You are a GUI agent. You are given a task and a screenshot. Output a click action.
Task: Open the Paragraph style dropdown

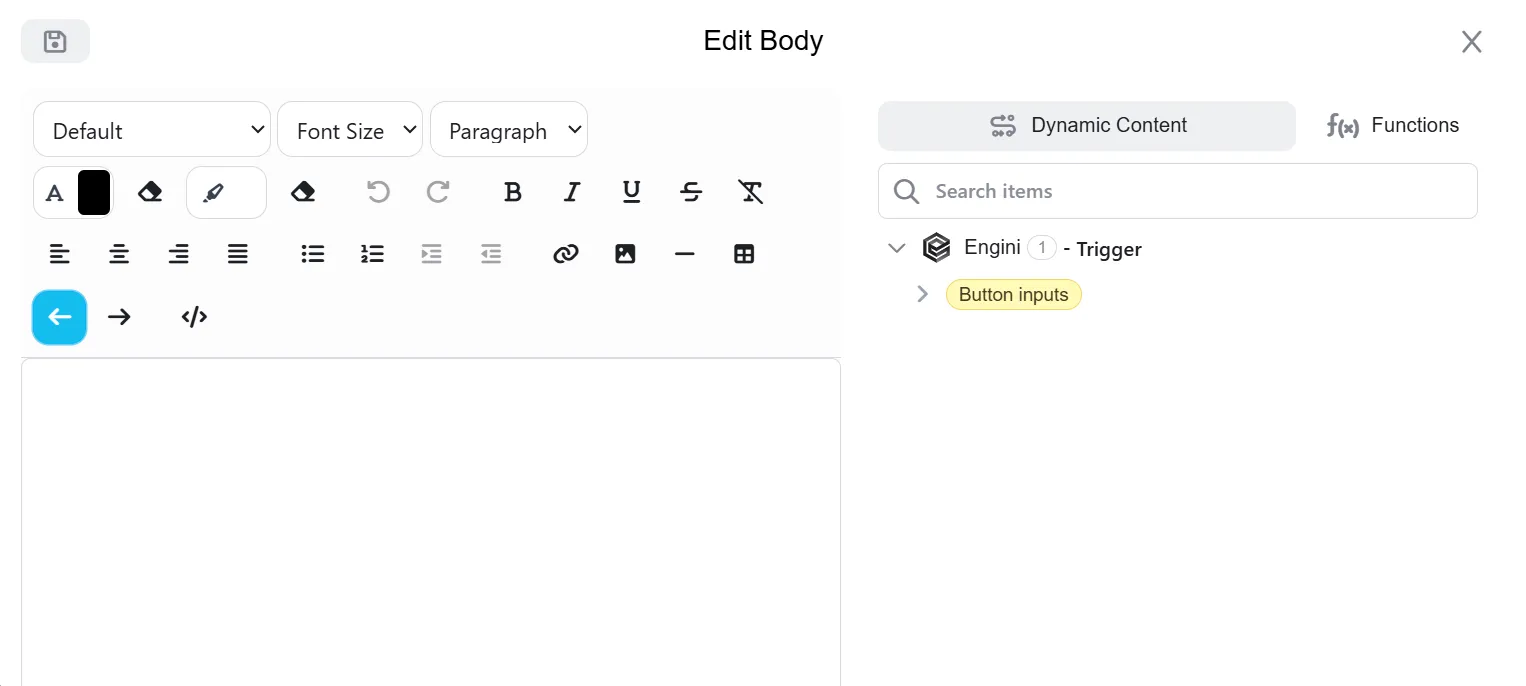click(509, 129)
